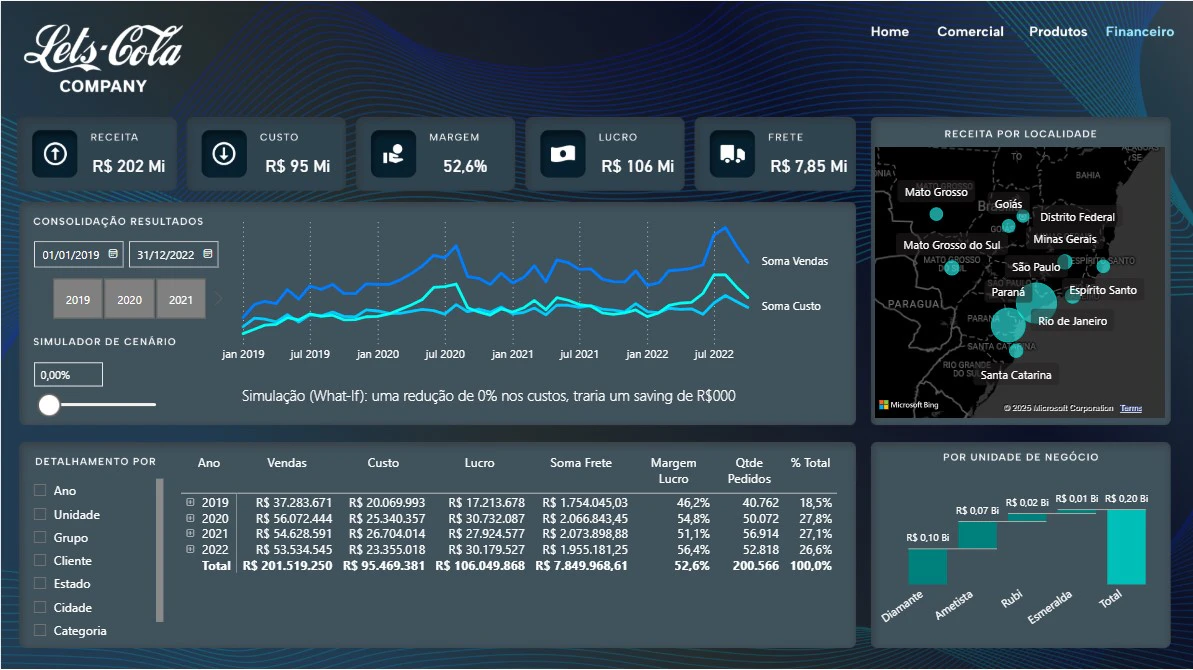Screen dimensions: 1193x670
Task: Click the Microsoft Bing logo on map
Action: pos(909,405)
